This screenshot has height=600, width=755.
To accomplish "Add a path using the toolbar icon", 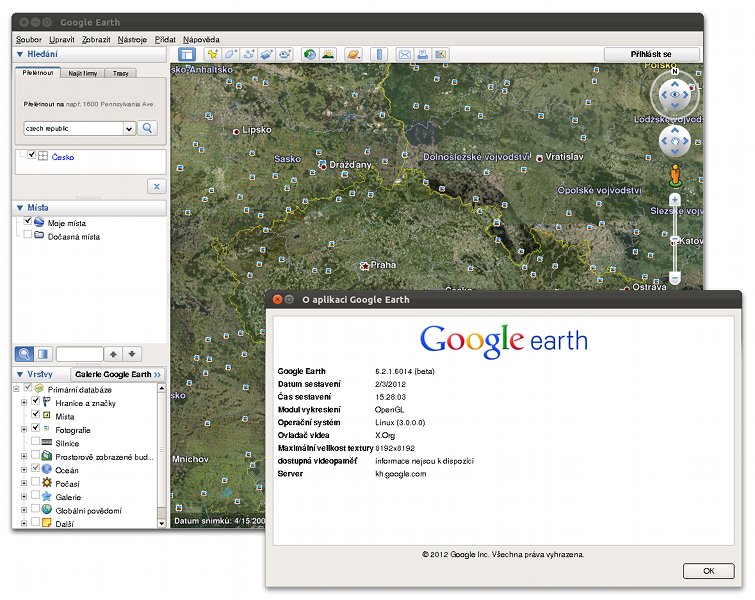I will click(x=248, y=54).
